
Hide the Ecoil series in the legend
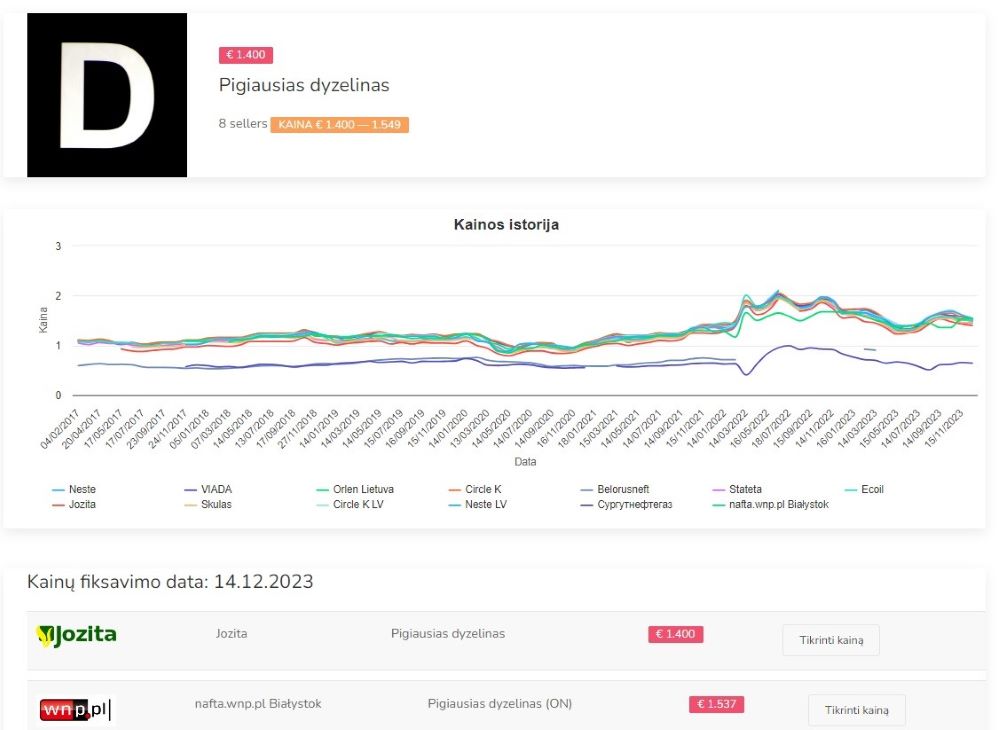[x=864, y=490]
